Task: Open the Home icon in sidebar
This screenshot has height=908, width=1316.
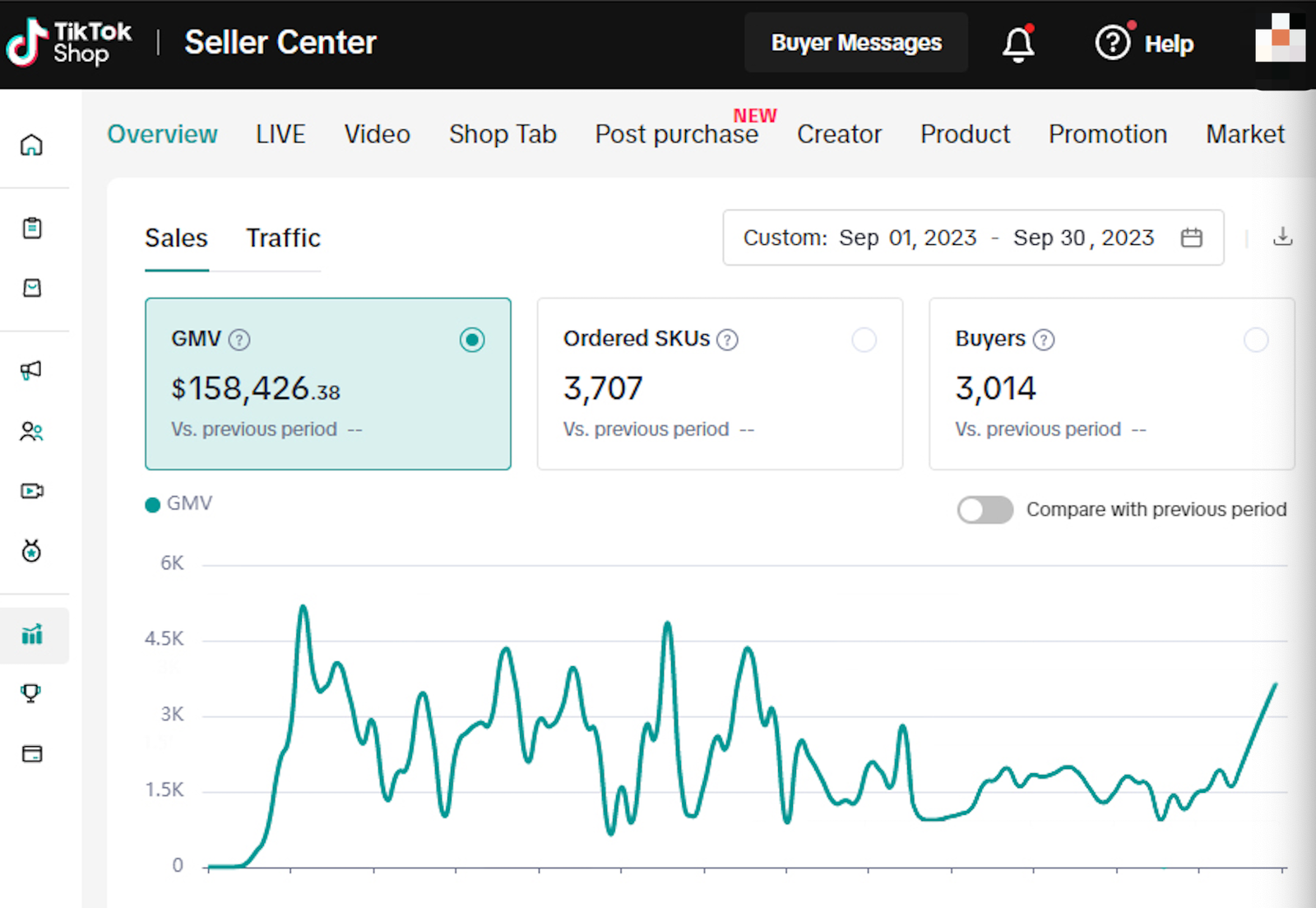Action: [x=31, y=145]
